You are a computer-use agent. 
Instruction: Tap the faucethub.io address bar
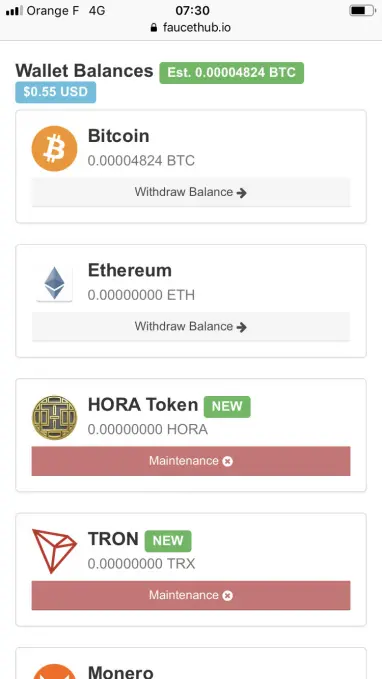[191, 28]
